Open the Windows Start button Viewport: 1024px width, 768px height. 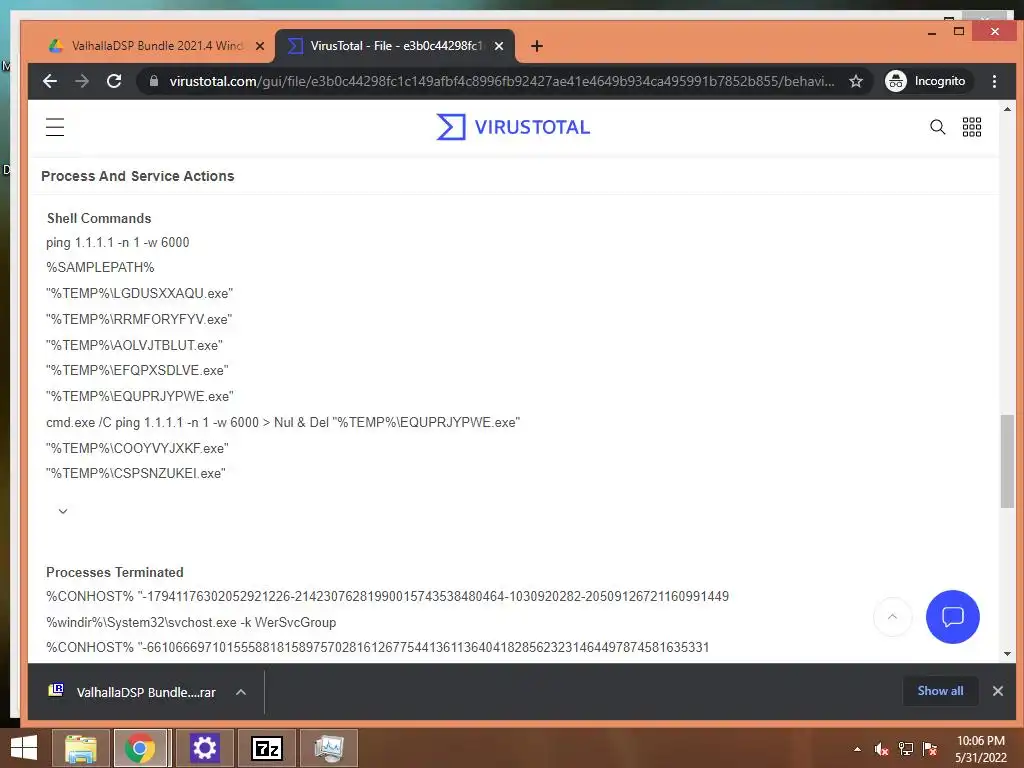[x=24, y=748]
